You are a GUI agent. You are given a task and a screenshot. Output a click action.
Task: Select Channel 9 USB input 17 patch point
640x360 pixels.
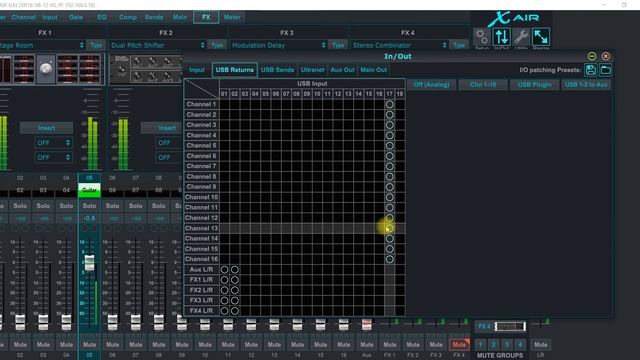click(389, 187)
